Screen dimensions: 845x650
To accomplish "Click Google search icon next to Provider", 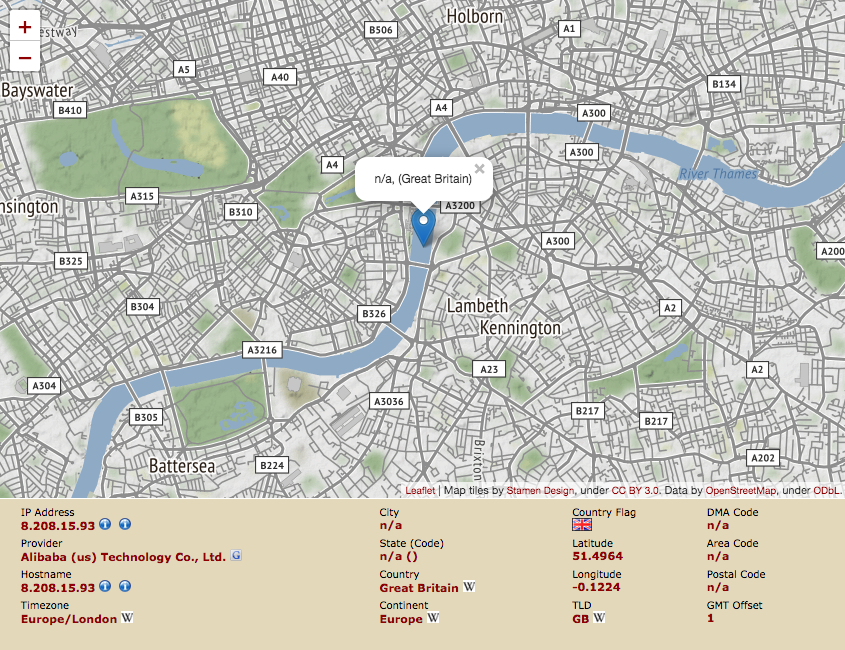I will (x=236, y=555).
